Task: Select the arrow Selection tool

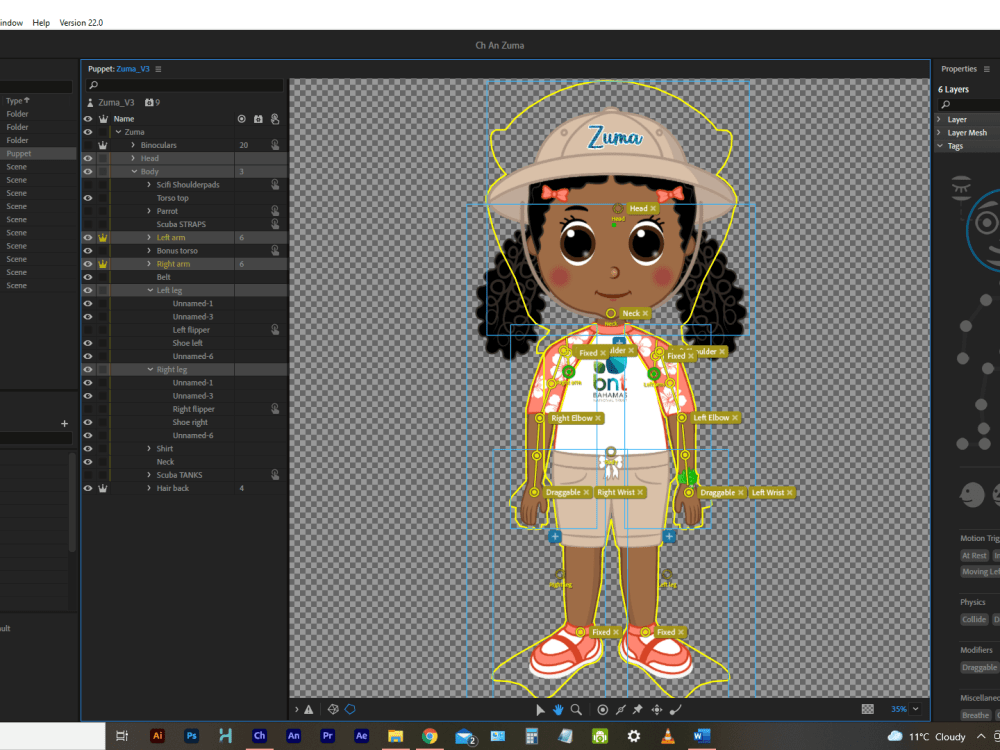Action: 540,710
